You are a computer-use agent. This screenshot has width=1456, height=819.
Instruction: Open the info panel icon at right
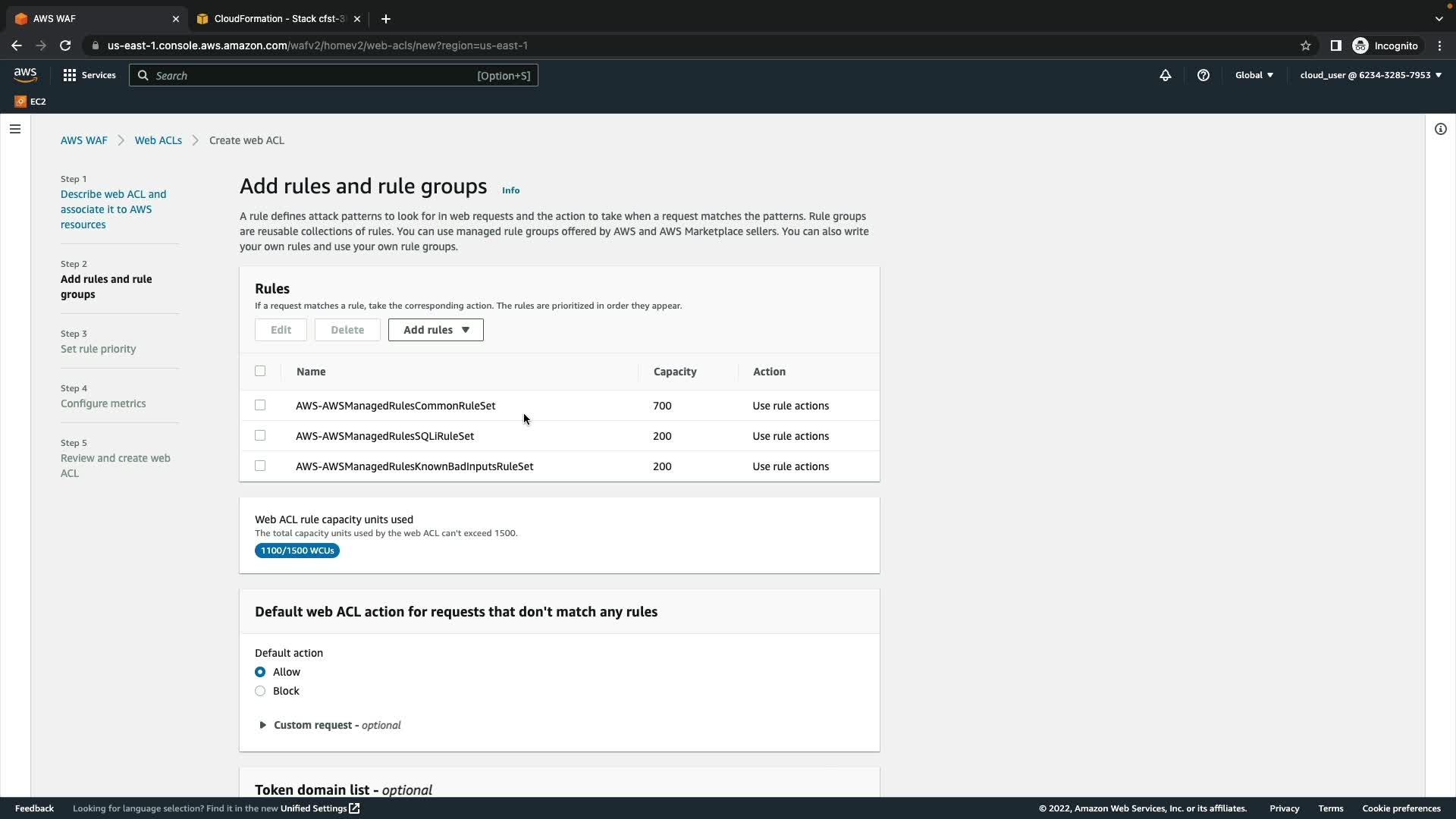tap(1441, 129)
